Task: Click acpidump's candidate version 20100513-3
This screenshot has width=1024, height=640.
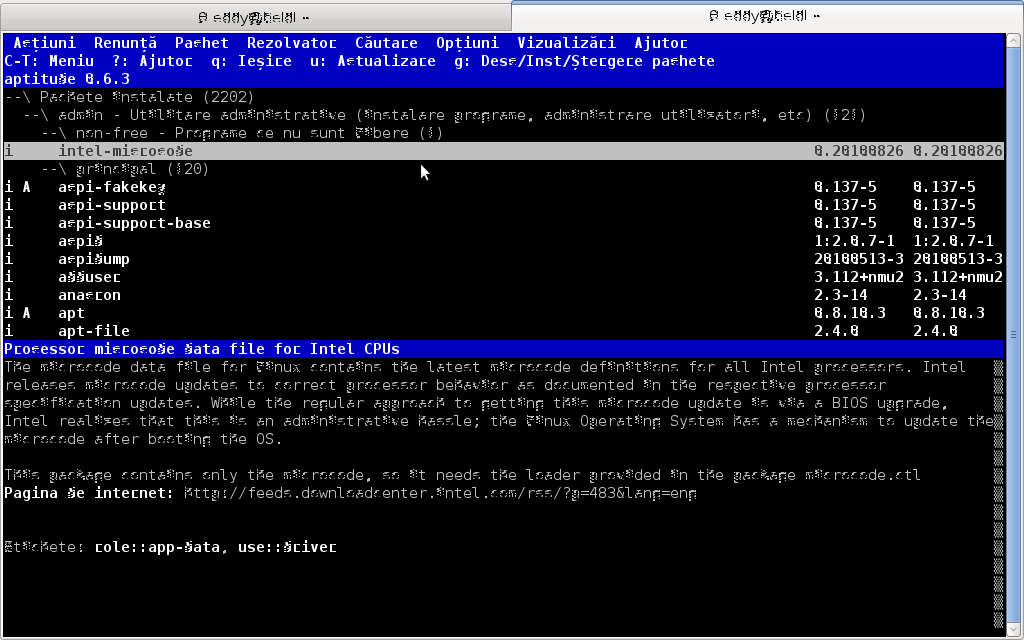Action: [957, 259]
